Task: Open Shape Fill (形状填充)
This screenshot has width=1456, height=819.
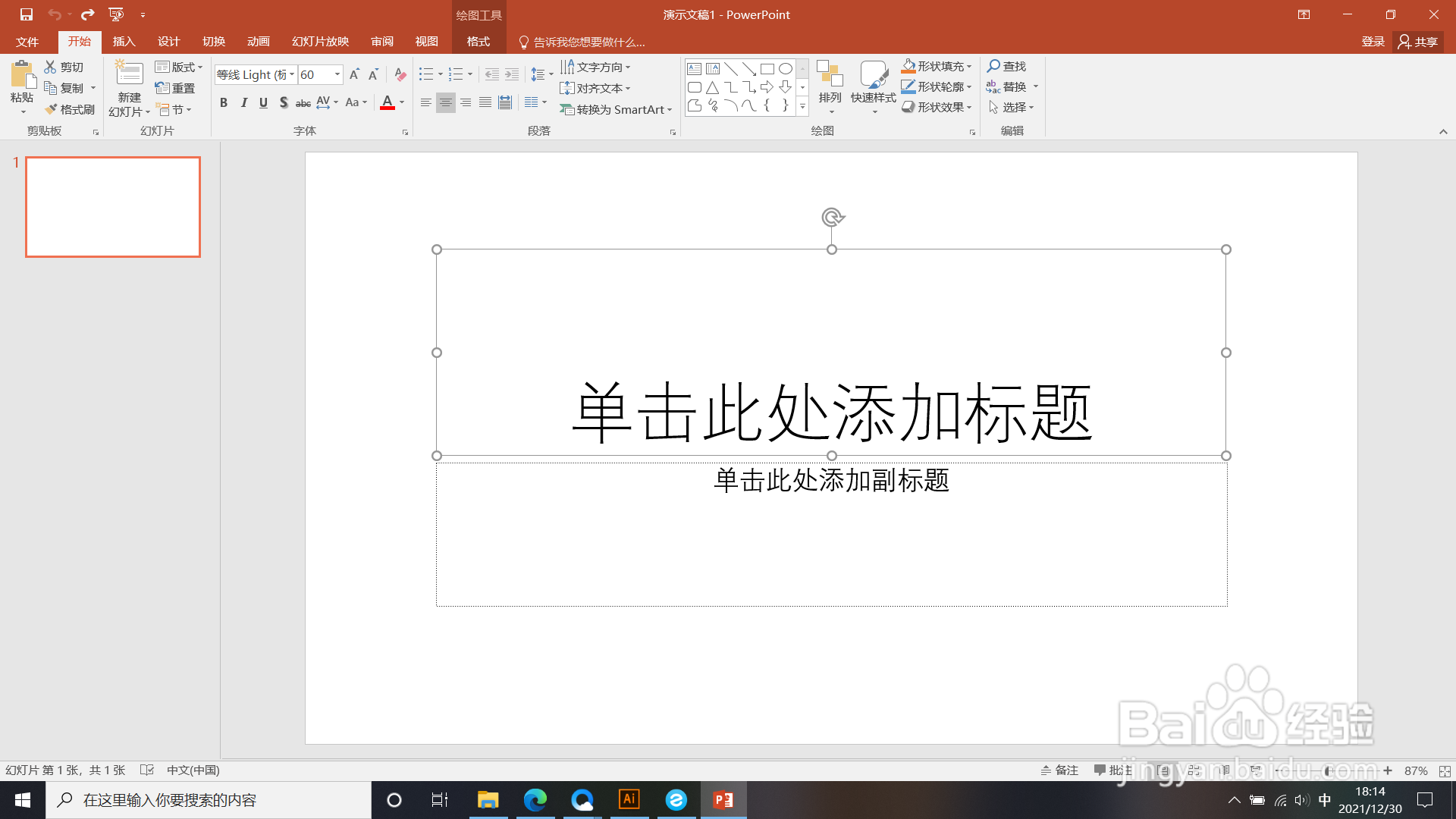Action: [x=937, y=66]
